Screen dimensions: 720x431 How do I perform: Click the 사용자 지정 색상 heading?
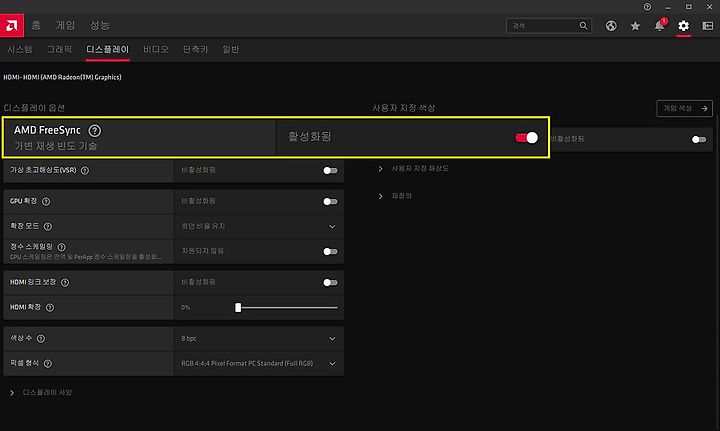(404, 108)
